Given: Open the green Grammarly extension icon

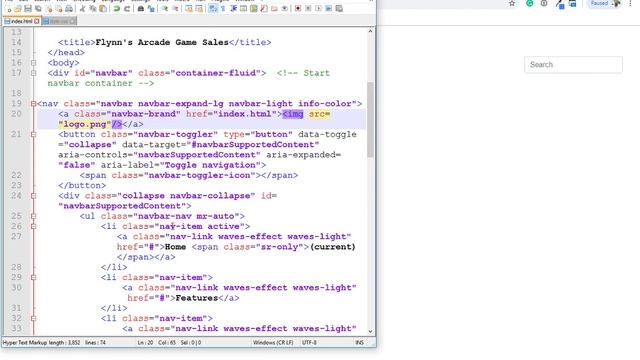Looking at the screenshot, I should pos(529,3).
